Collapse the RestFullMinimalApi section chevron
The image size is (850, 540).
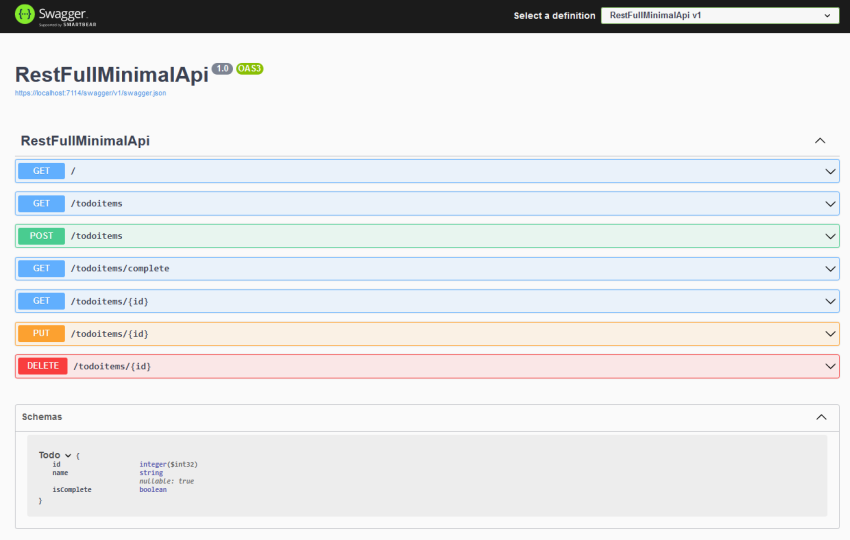[820, 141]
